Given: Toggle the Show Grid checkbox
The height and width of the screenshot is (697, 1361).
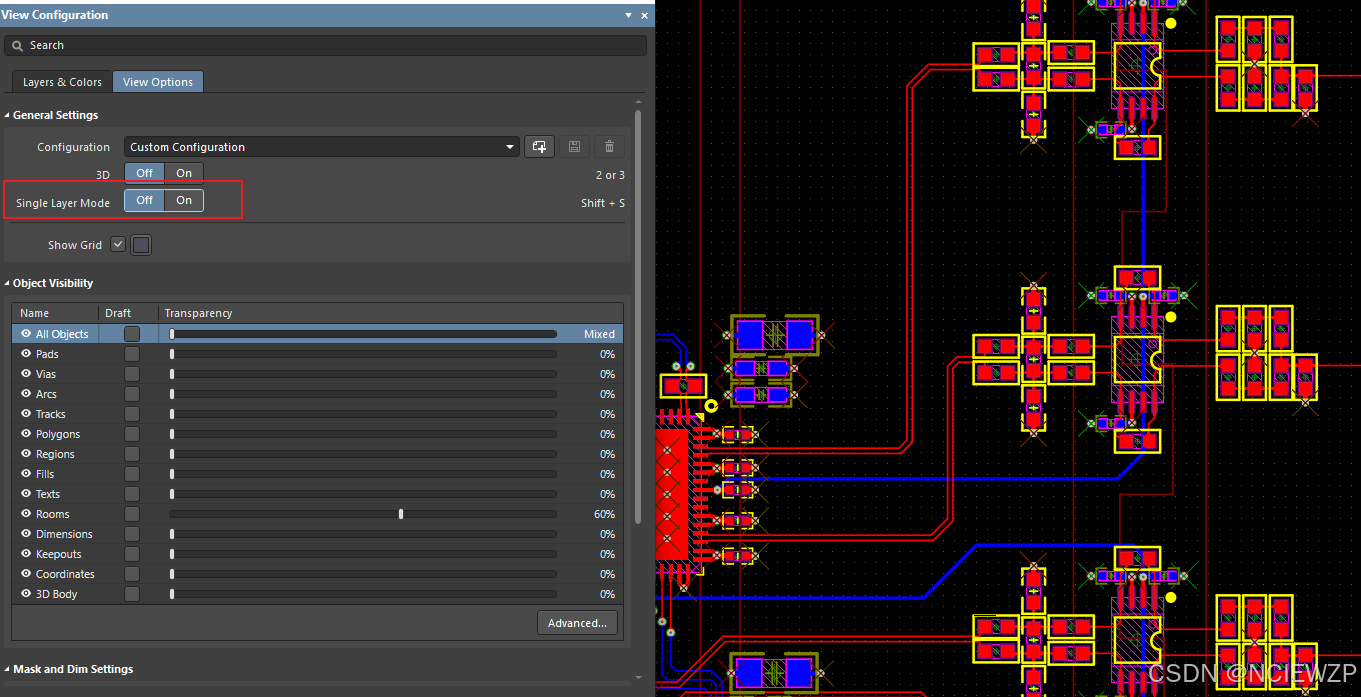Looking at the screenshot, I should 118,244.
